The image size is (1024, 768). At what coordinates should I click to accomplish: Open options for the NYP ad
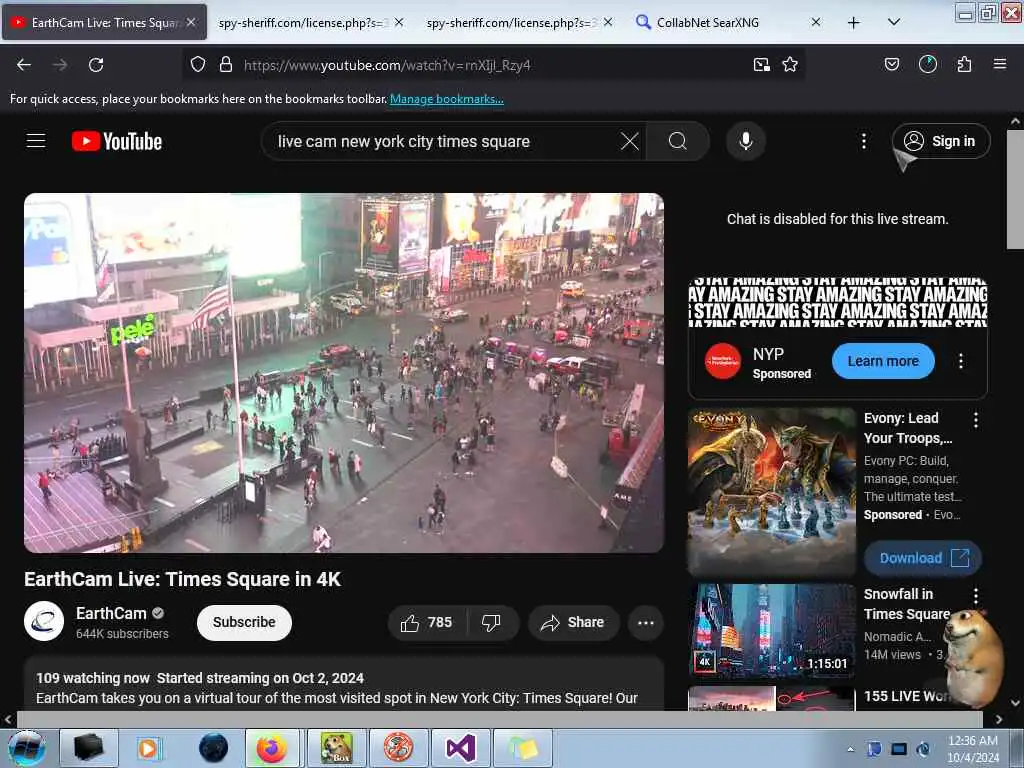(961, 361)
